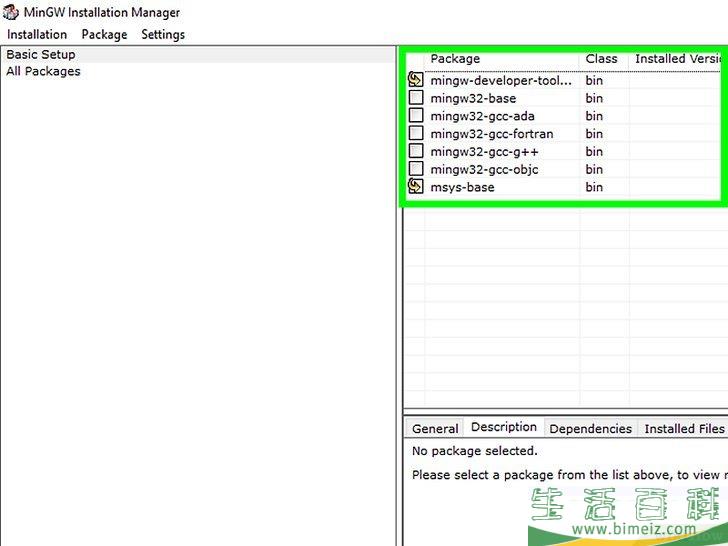The image size is (728, 546).
Task: Switch to the General tab
Action: (435, 429)
